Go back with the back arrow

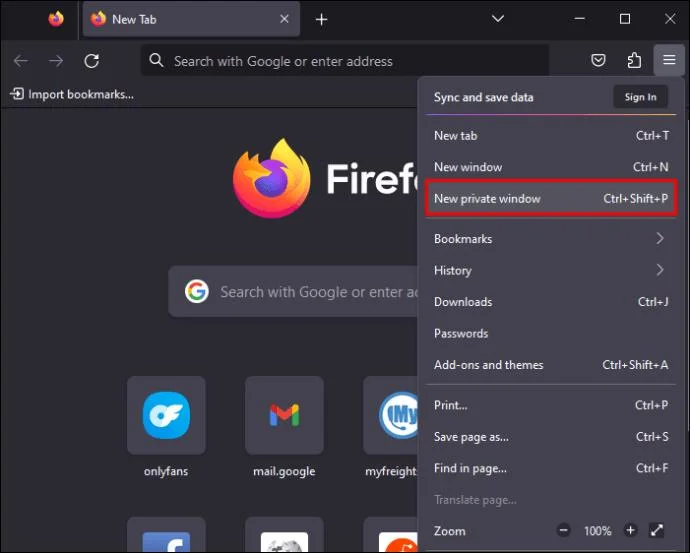[21, 60]
